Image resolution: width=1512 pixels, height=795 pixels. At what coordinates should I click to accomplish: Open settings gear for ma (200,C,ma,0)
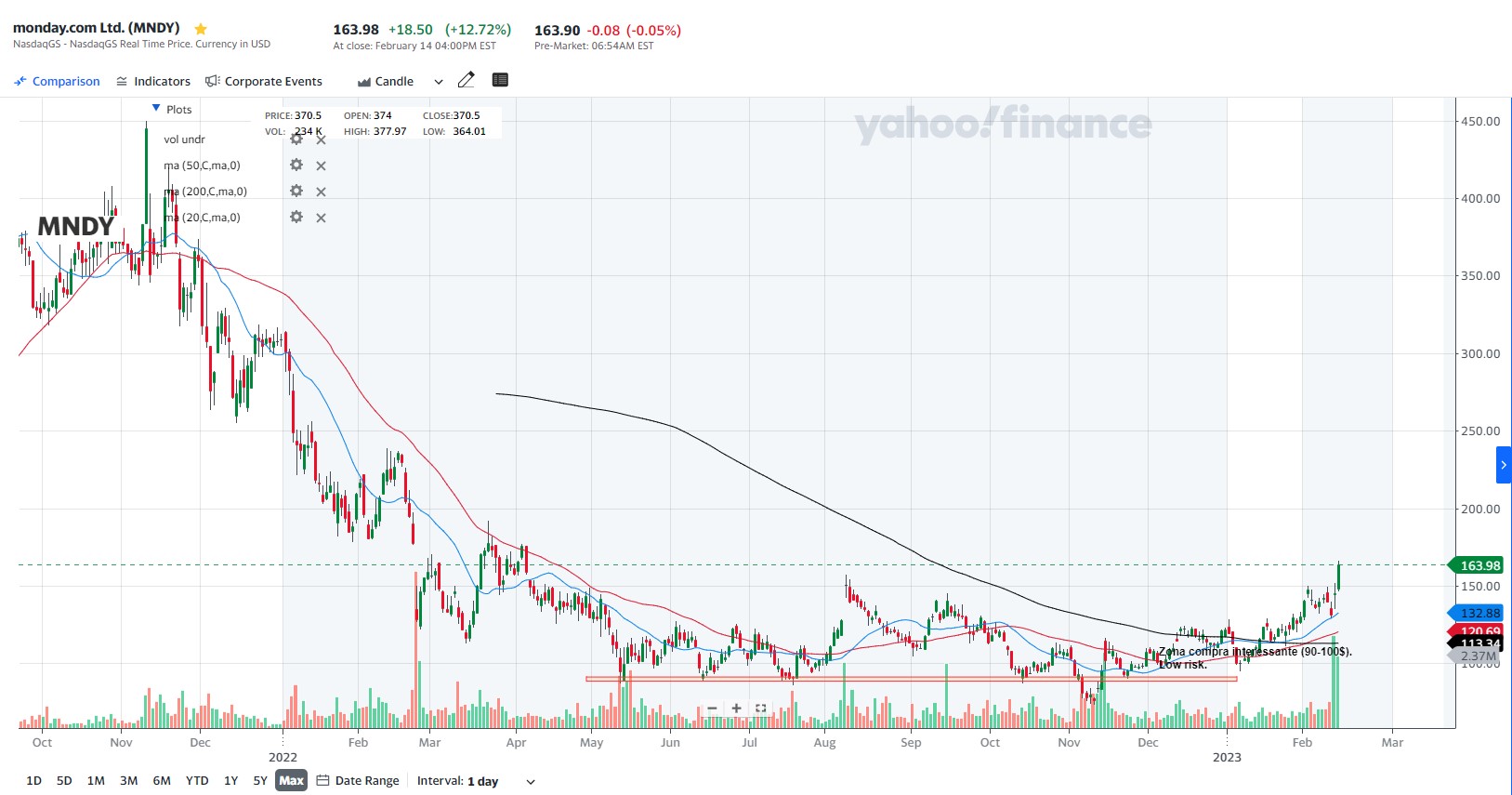coord(296,191)
